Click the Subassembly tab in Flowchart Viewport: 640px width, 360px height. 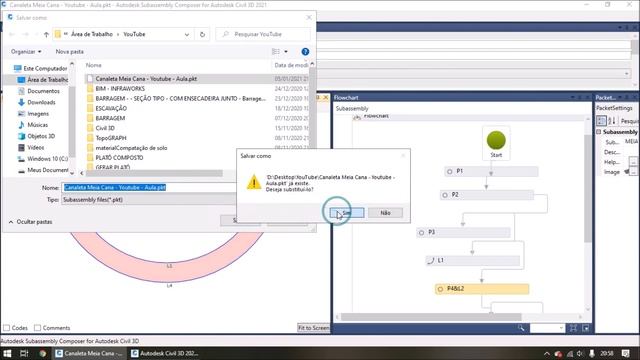pos(352,108)
